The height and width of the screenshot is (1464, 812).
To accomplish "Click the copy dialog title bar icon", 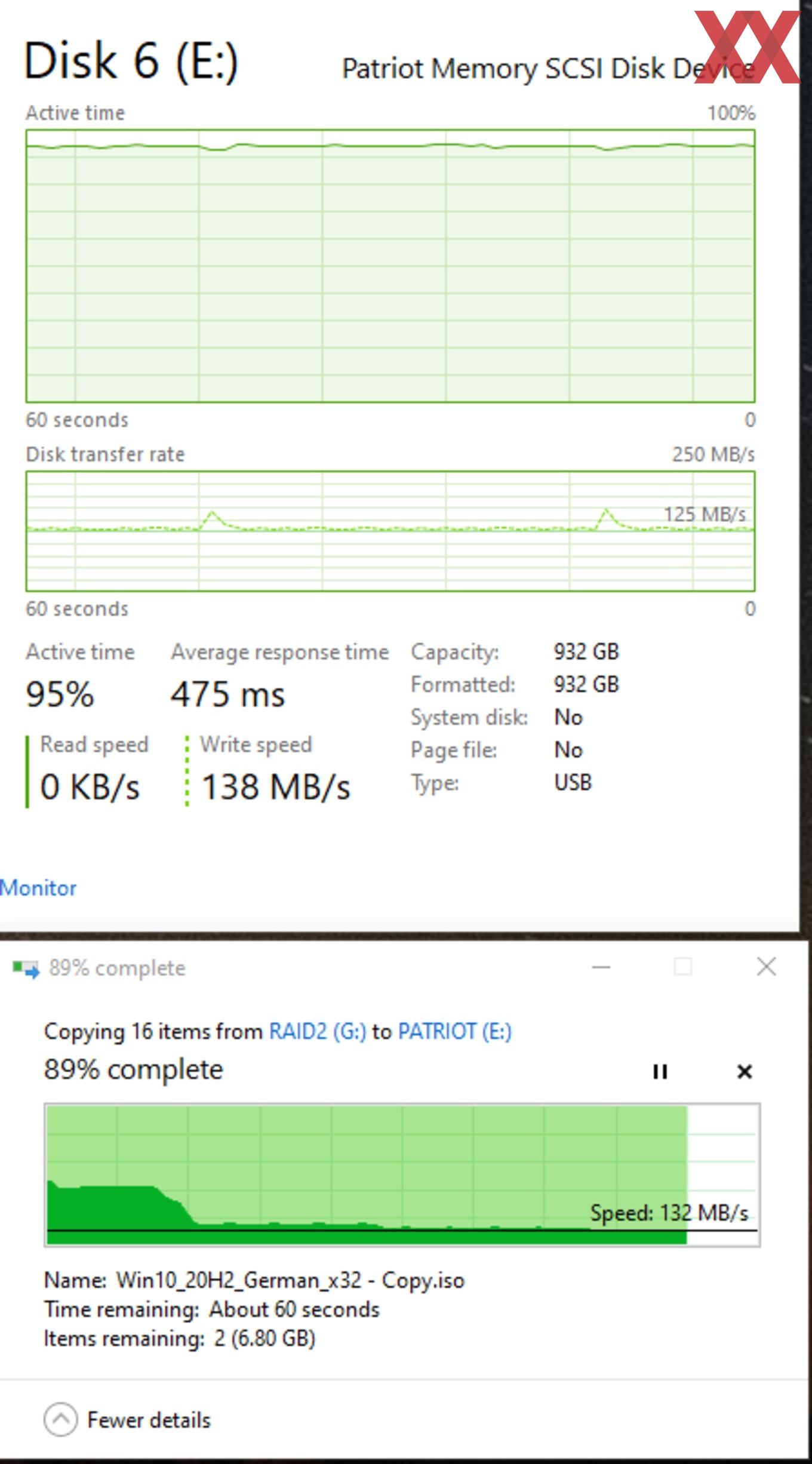I will pyautogui.click(x=26, y=968).
